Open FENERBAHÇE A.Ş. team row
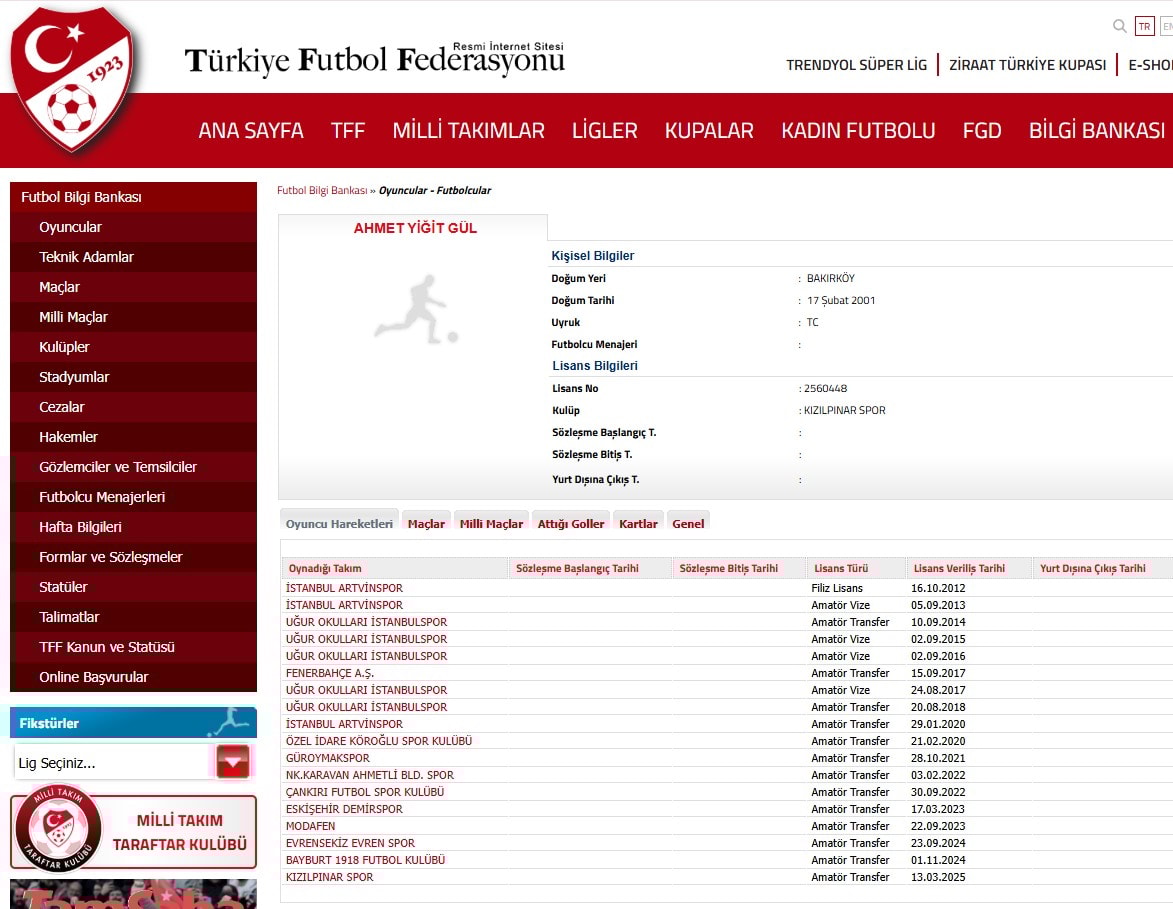Screen dimensions: 1173x909 point(330,673)
